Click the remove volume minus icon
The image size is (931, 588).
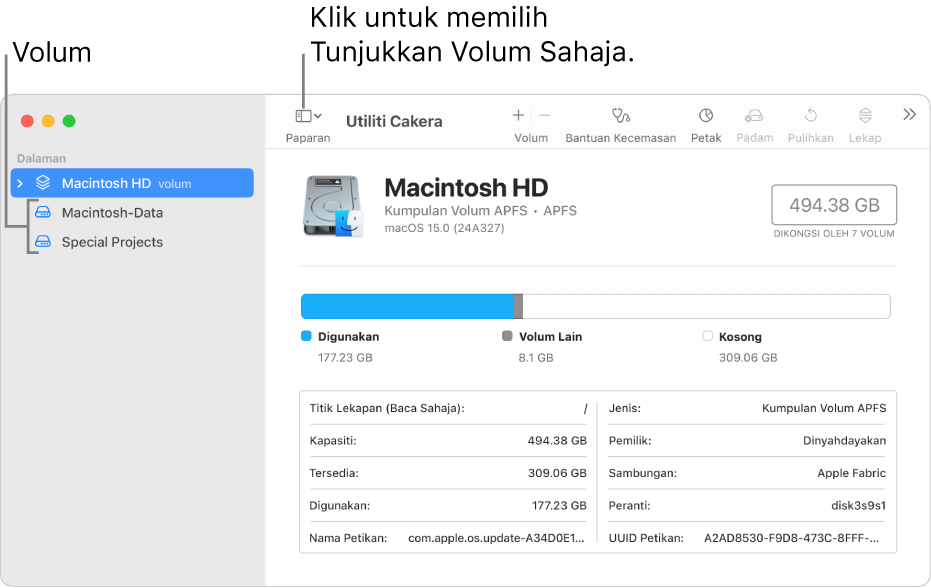(x=544, y=115)
